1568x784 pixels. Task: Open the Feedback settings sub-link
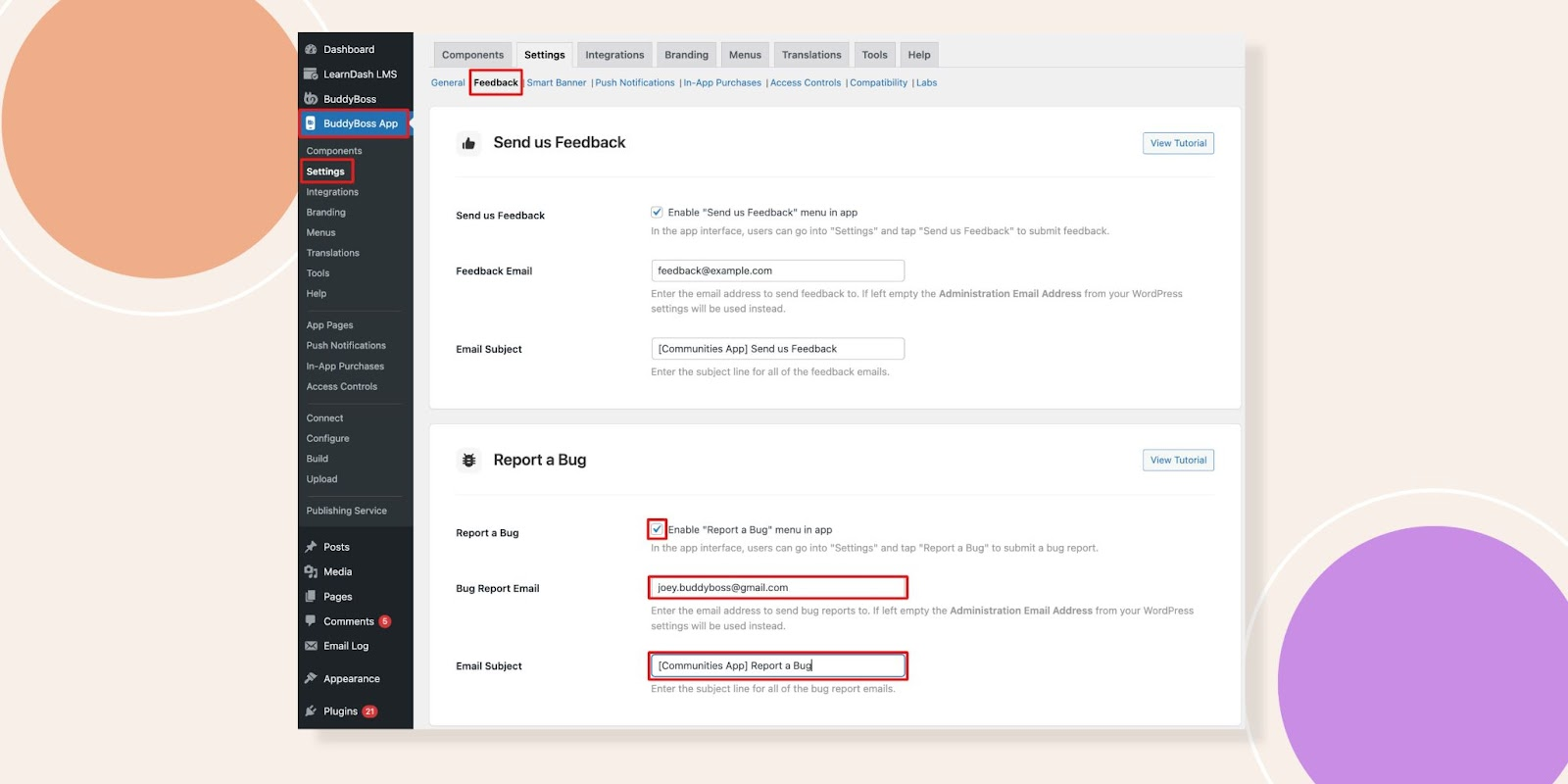(x=496, y=82)
